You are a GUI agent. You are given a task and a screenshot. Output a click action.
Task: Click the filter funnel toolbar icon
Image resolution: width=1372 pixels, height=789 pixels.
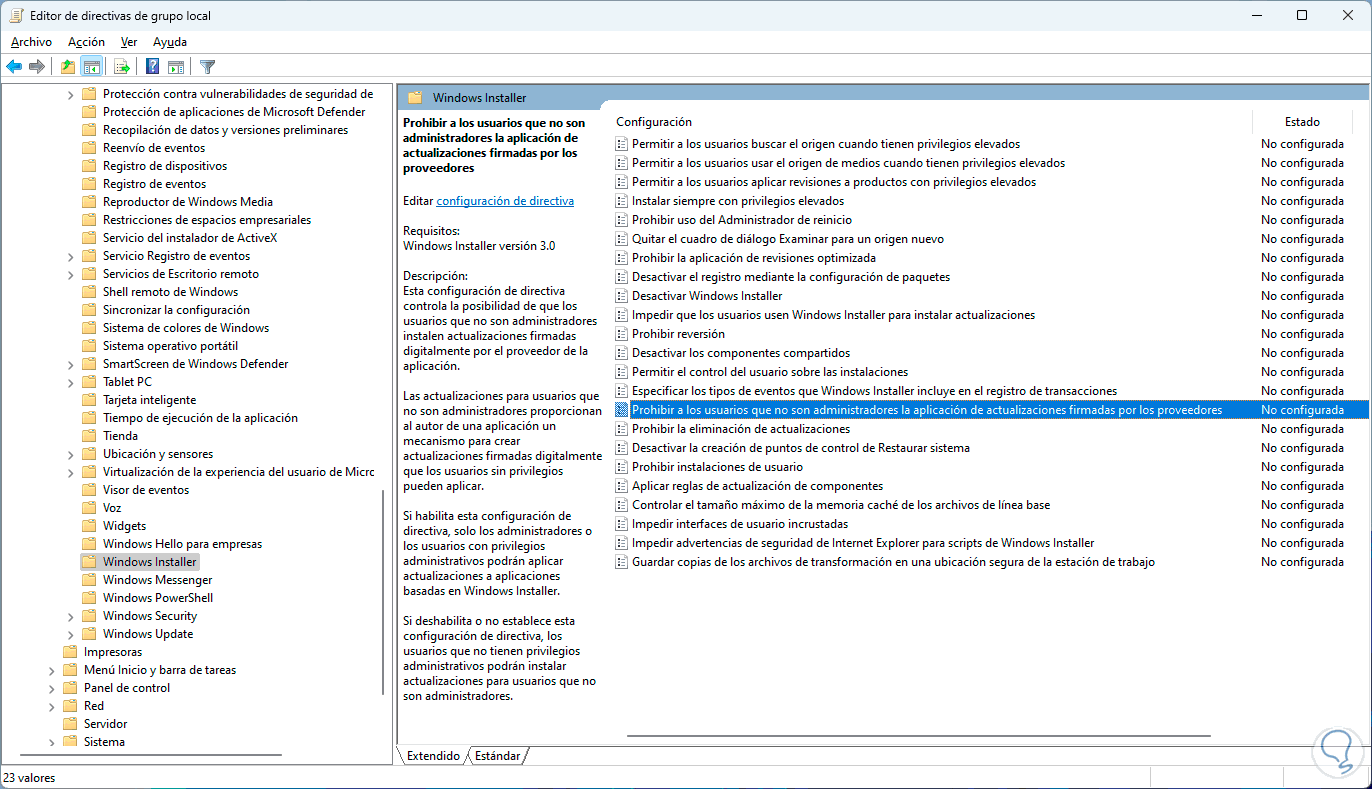tap(207, 67)
